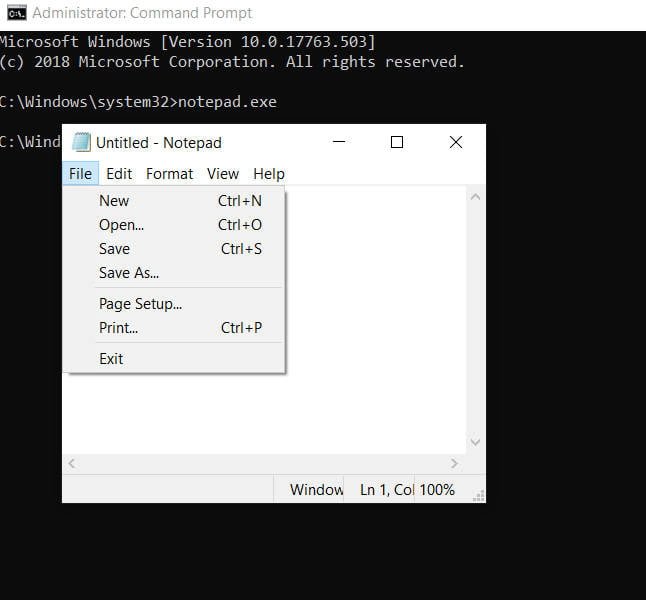
Task: Click the Administrator: Command Prompt title text
Action: coord(142,13)
